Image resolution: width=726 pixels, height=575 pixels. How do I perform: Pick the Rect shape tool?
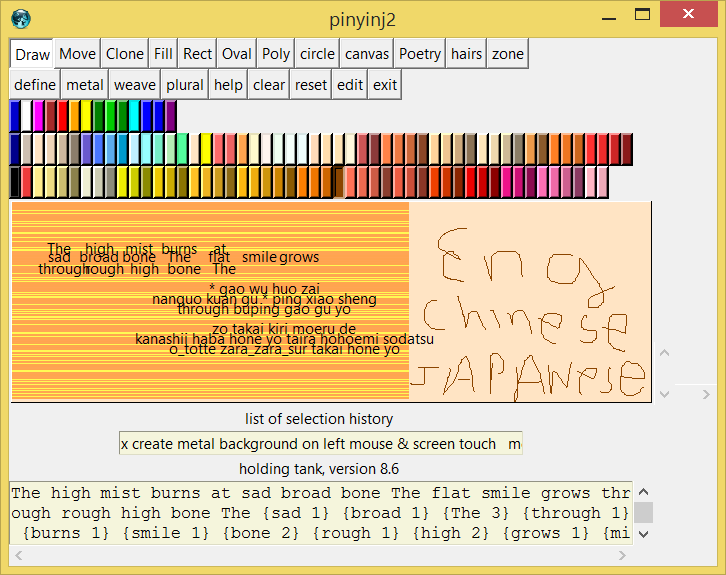pyautogui.click(x=197, y=54)
